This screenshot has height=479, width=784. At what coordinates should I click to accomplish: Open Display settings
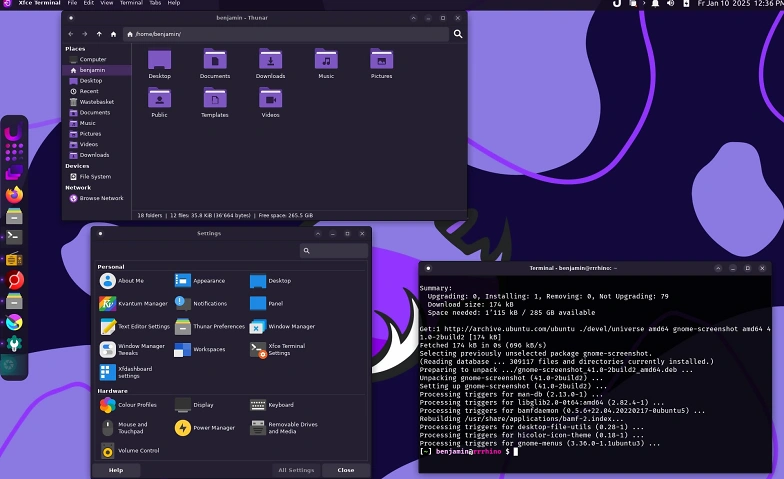coord(194,405)
